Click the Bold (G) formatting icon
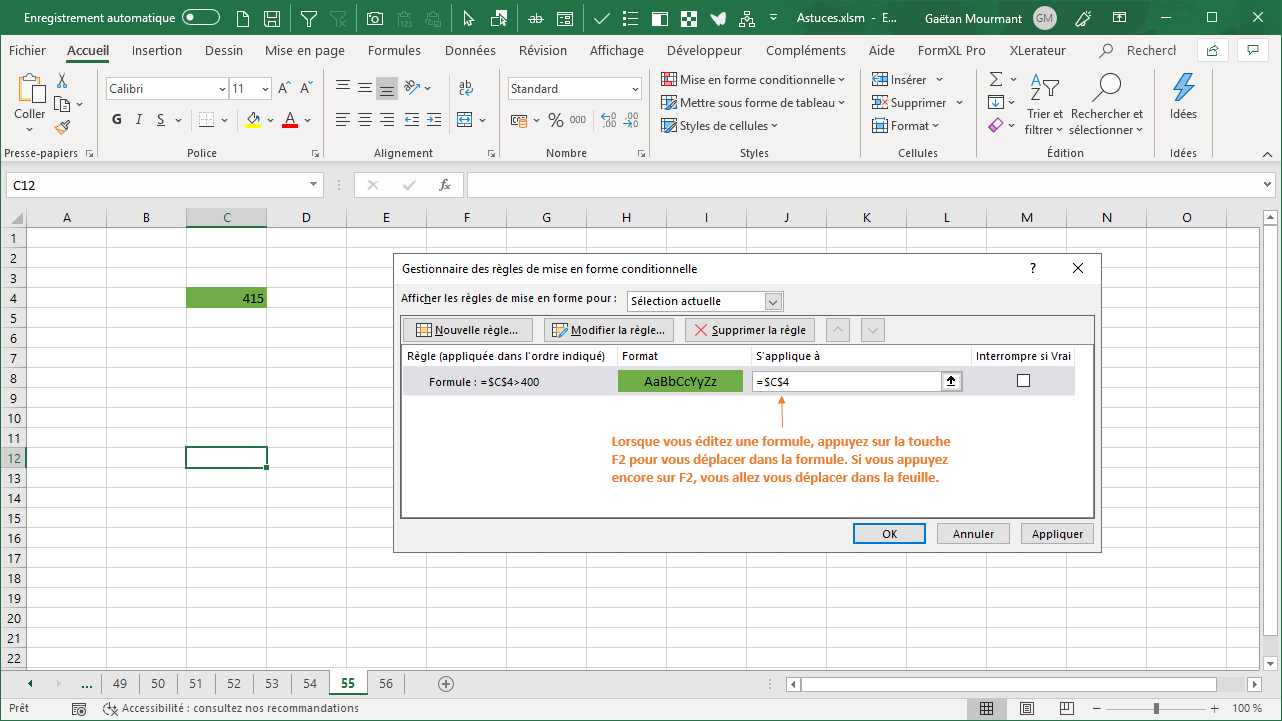1282x721 pixels. tap(117, 120)
